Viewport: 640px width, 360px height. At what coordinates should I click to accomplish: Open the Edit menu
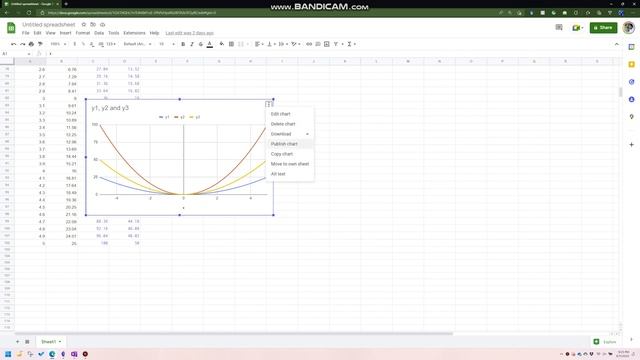[38, 33]
